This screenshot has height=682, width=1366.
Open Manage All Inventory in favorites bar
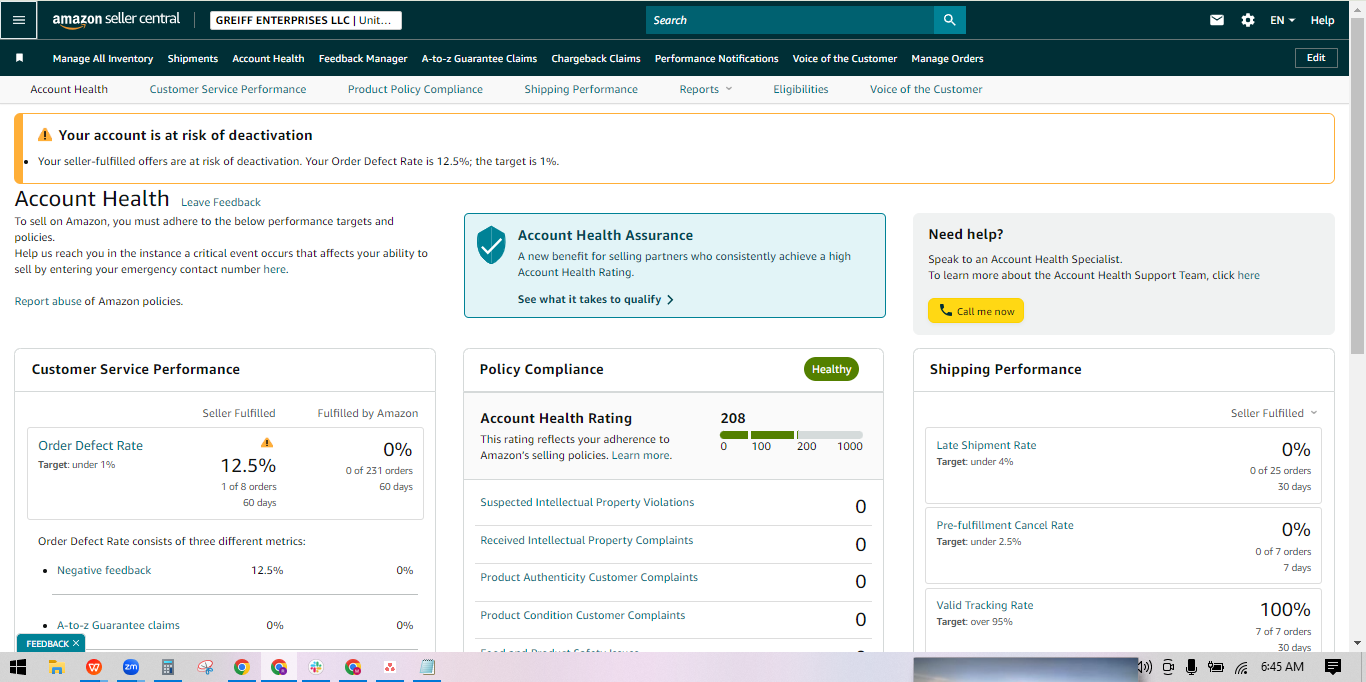(103, 58)
